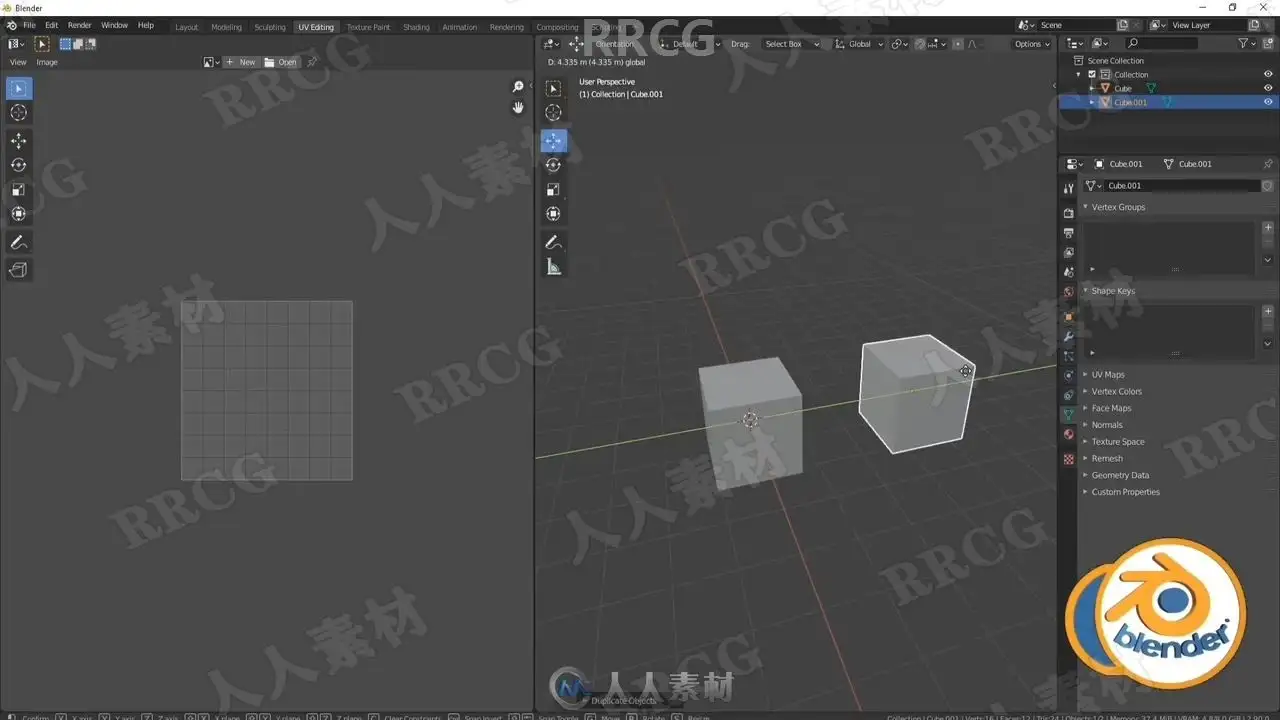Click the Zoom magnifier icon in UV editor

click(518, 88)
